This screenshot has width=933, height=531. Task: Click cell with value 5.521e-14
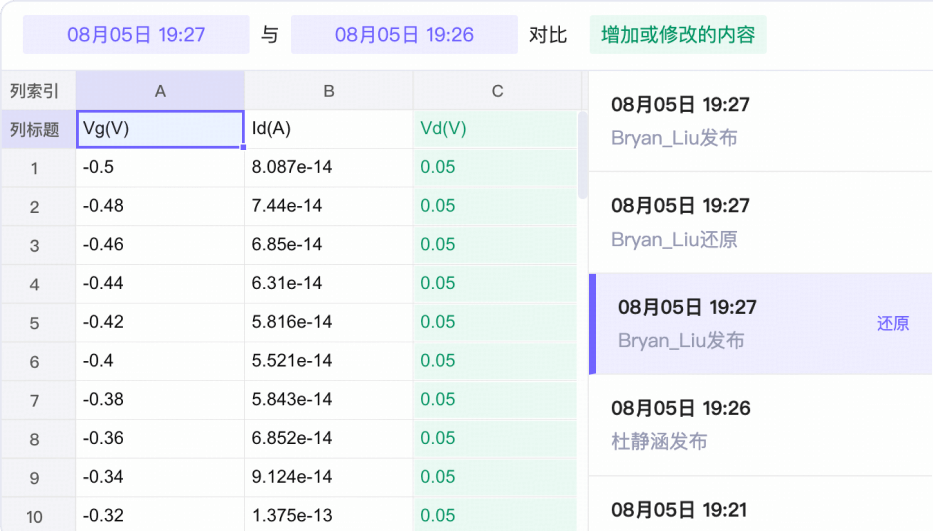click(328, 361)
